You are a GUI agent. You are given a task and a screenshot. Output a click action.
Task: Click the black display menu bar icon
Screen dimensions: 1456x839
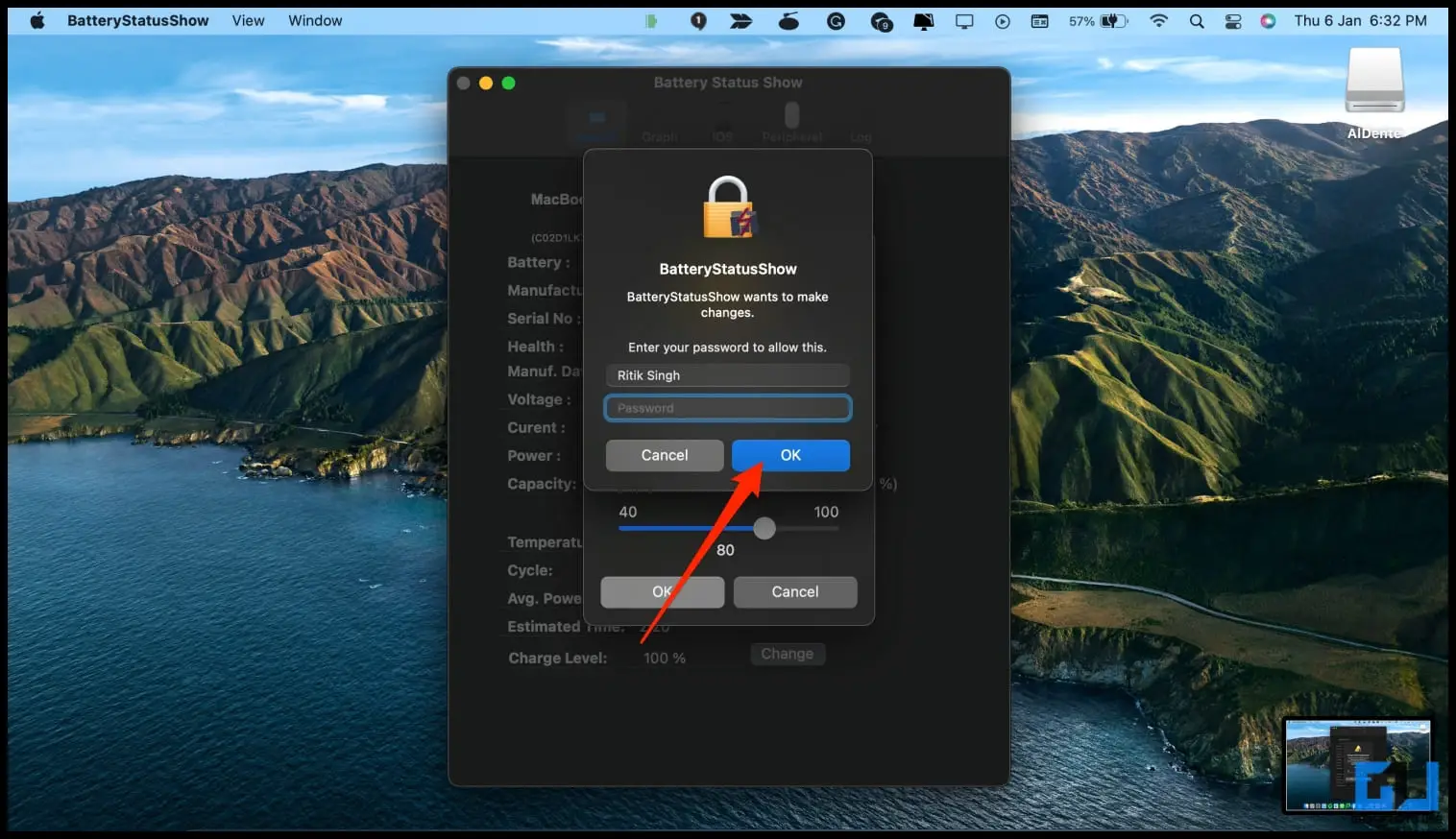click(923, 21)
